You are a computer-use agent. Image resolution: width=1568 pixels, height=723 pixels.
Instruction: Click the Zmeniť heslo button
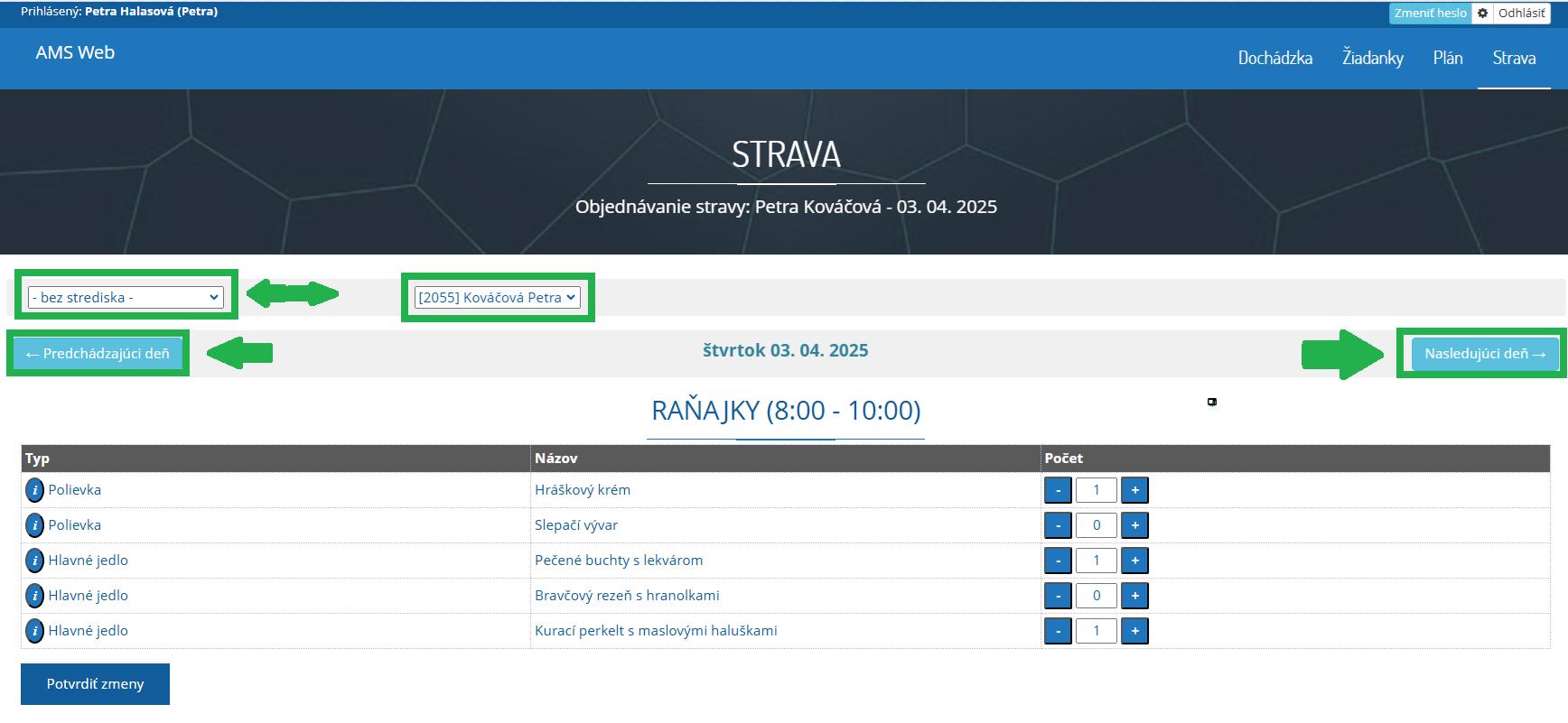click(1430, 13)
